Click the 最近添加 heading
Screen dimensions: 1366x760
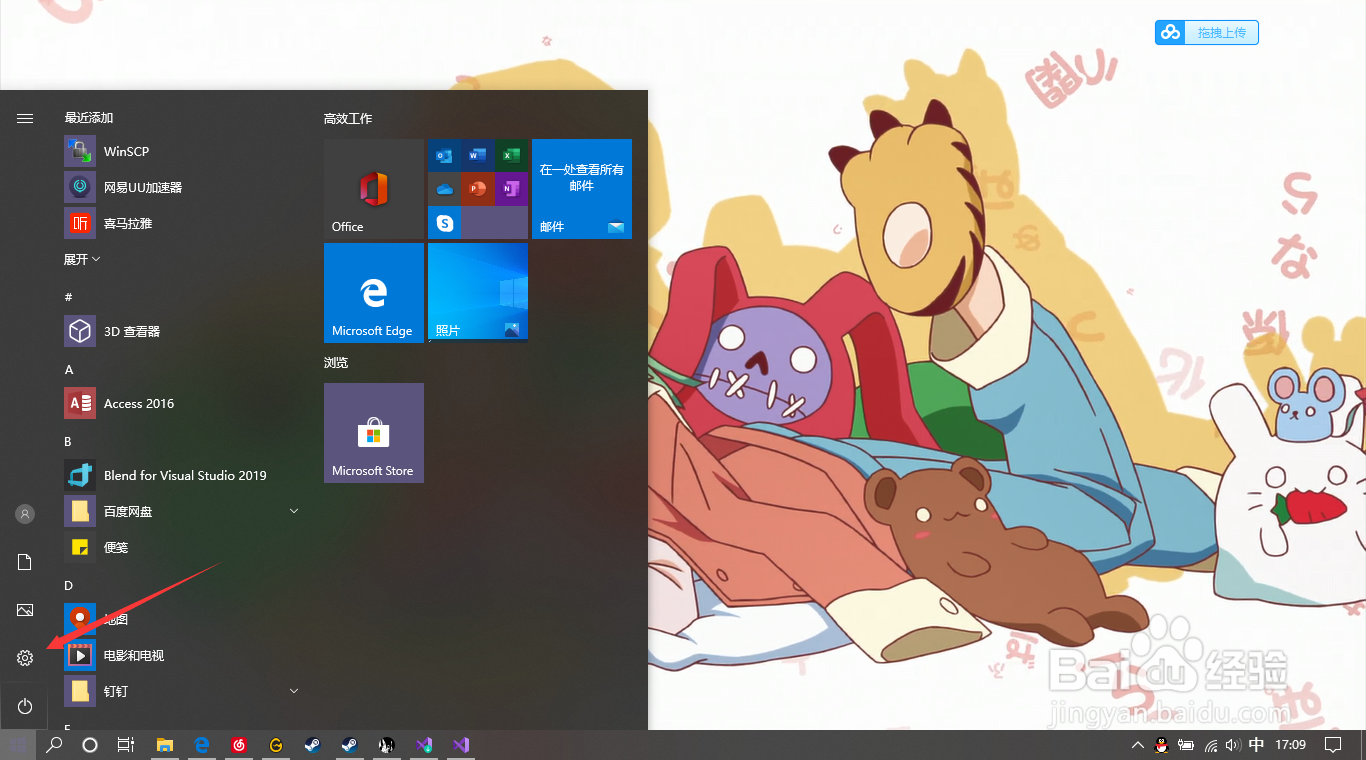89,118
